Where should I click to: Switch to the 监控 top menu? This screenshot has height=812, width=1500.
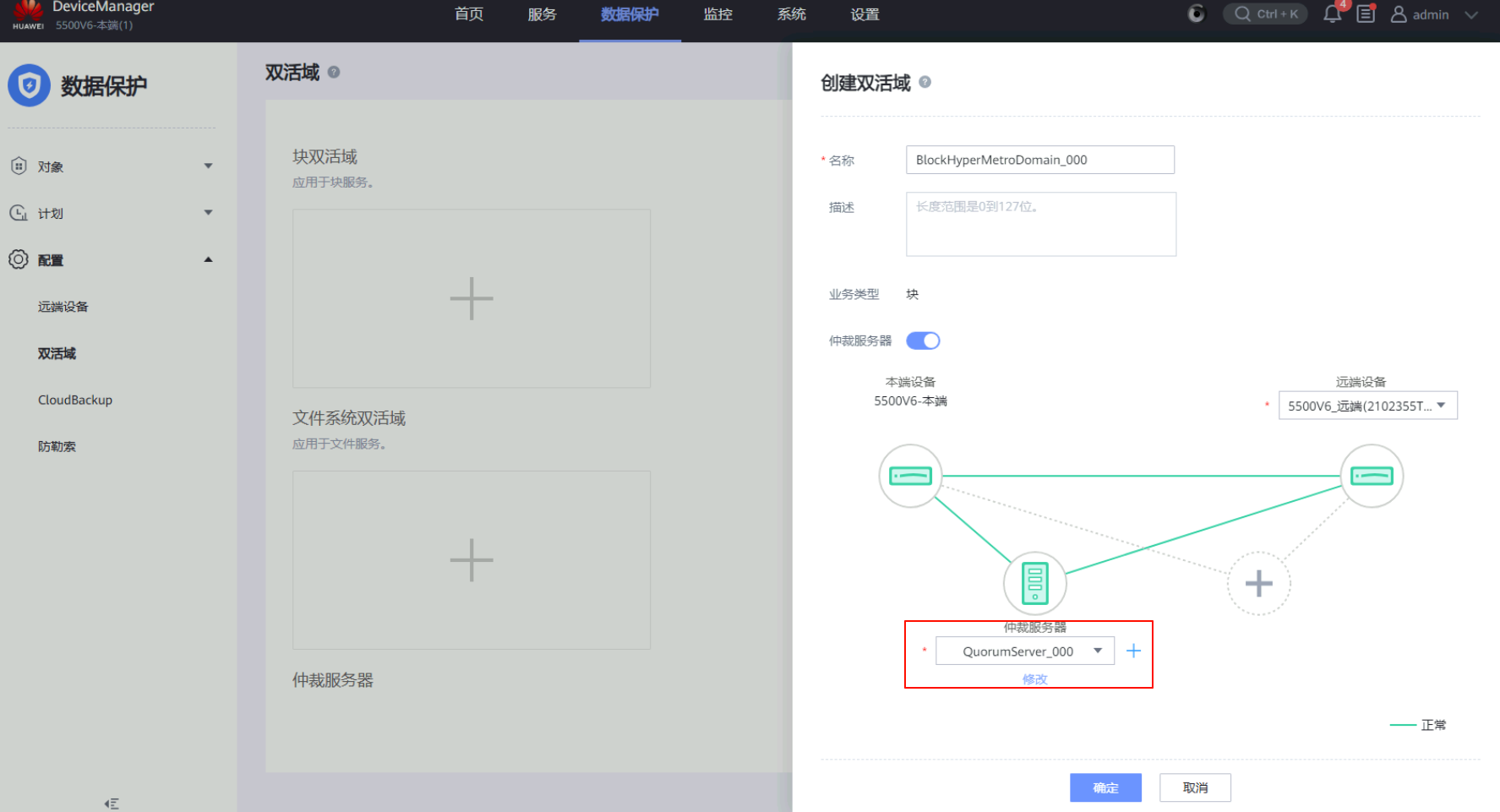click(x=717, y=14)
